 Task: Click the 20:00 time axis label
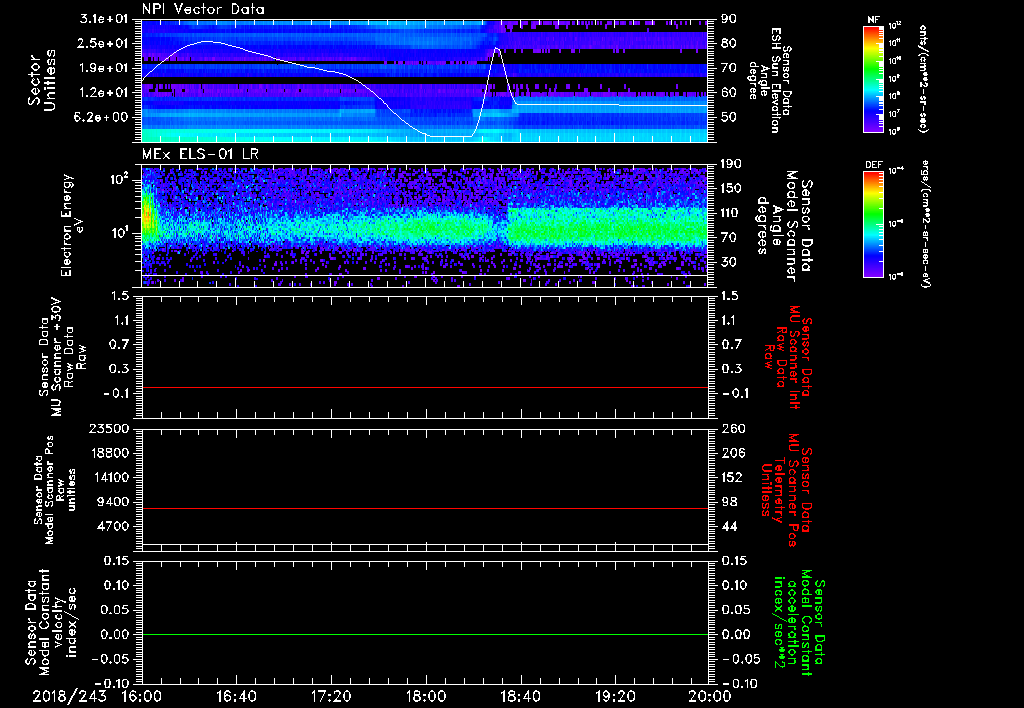pos(709,696)
